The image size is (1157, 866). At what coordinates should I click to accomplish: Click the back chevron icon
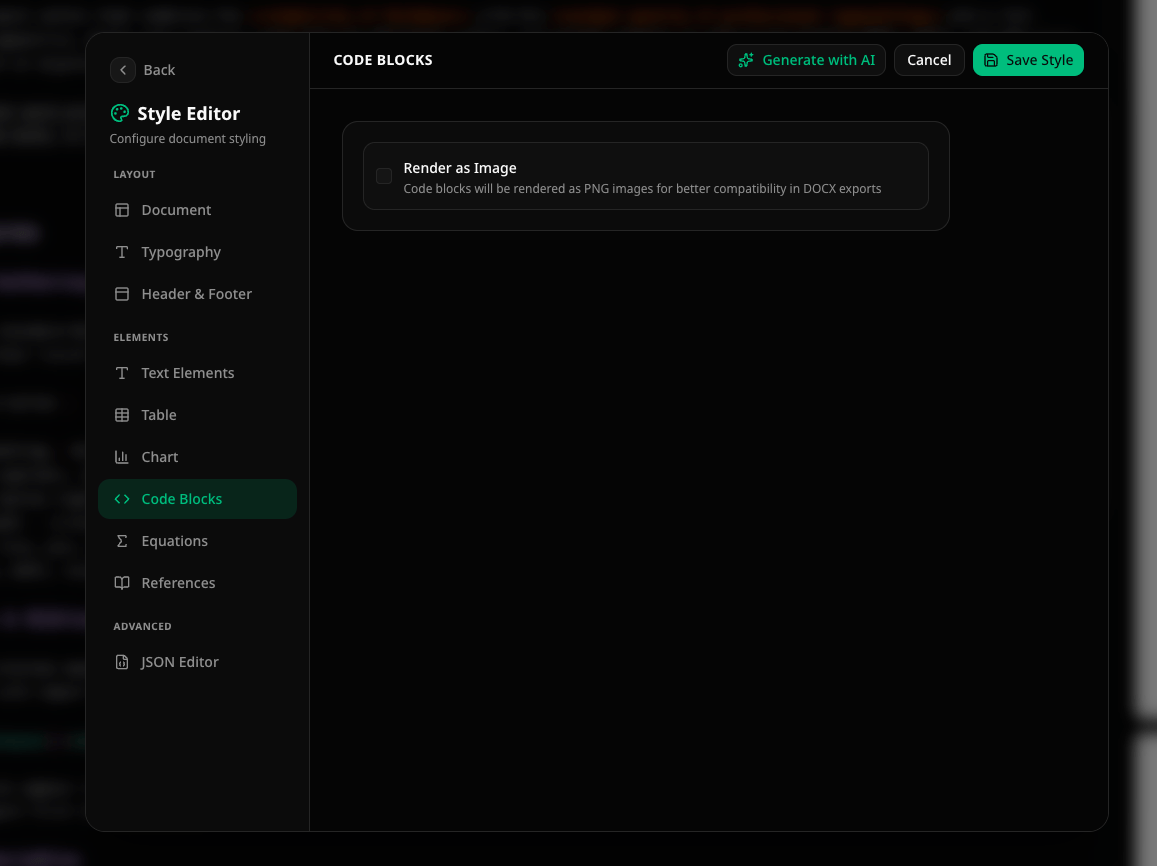point(122,70)
